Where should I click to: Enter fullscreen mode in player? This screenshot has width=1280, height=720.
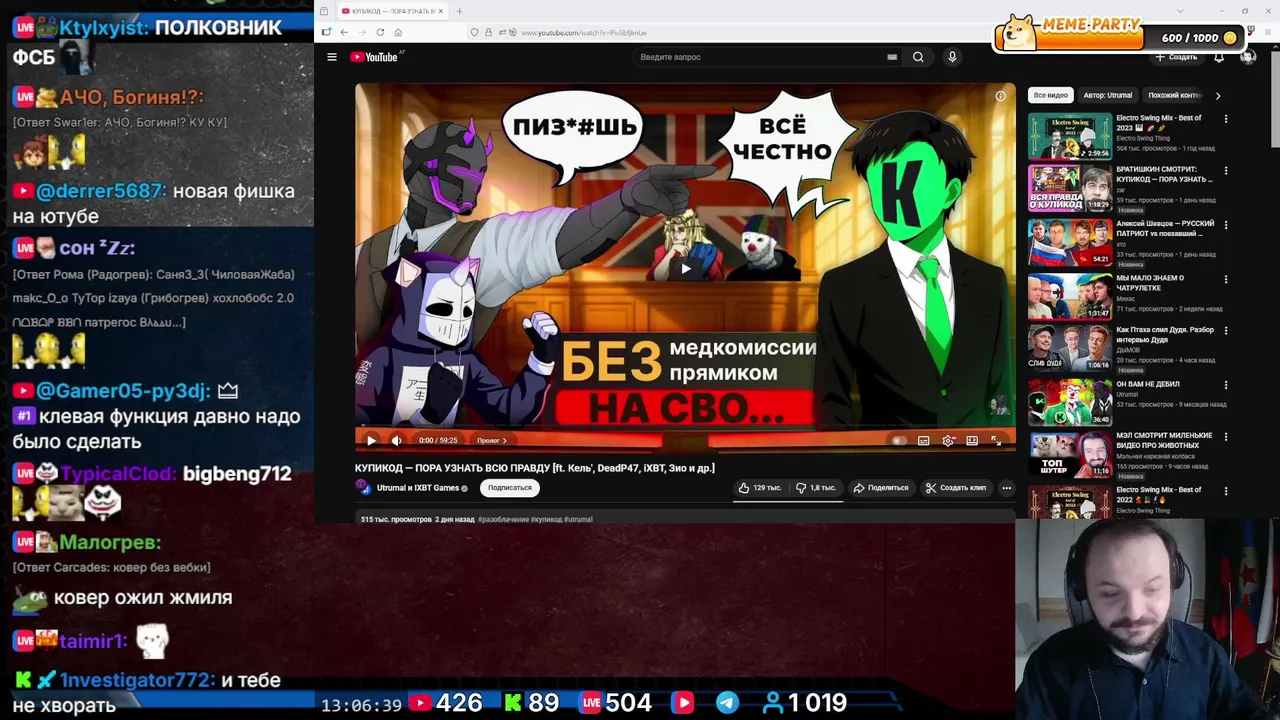coord(996,440)
